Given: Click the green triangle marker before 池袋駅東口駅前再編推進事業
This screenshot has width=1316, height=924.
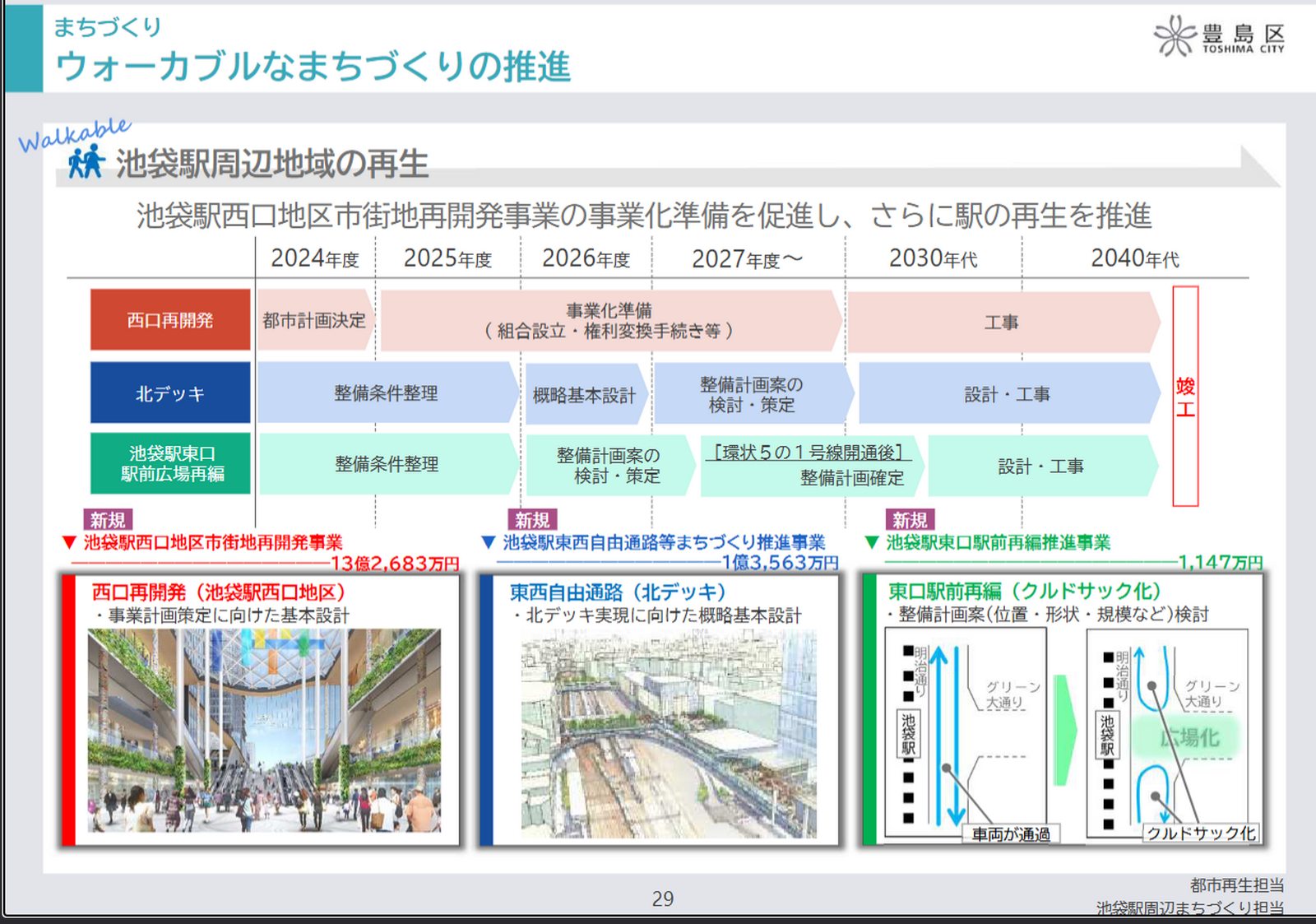Looking at the screenshot, I should click(872, 542).
